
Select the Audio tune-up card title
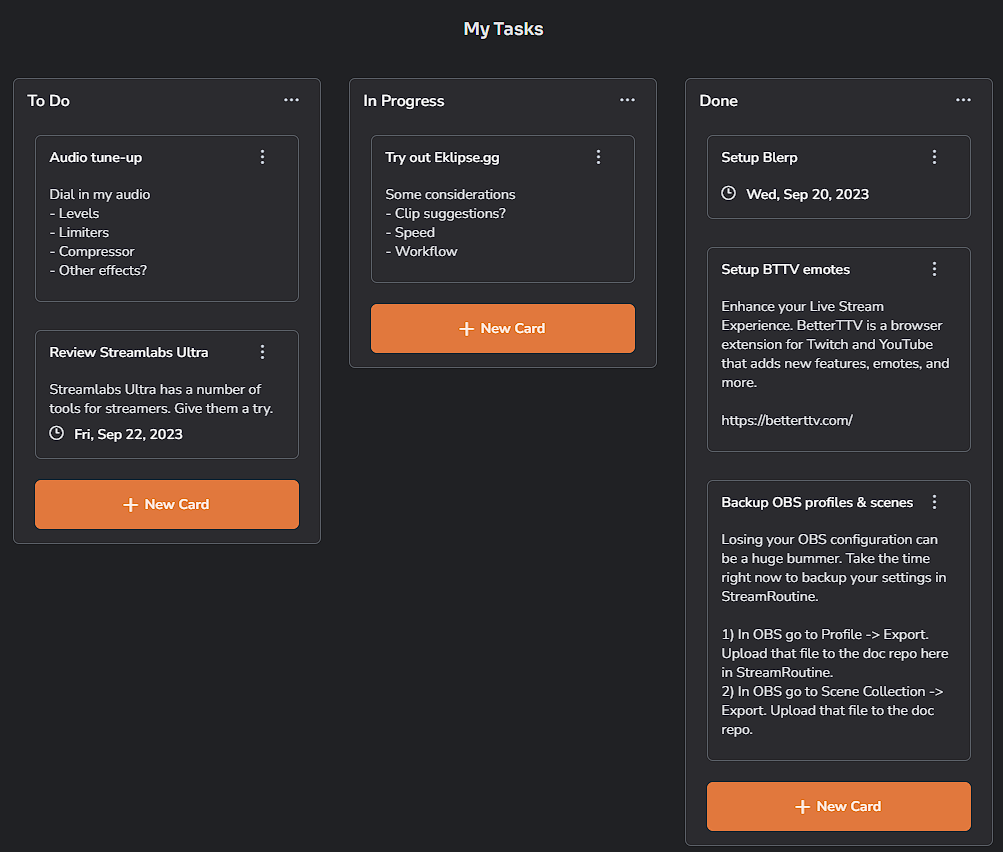96,157
